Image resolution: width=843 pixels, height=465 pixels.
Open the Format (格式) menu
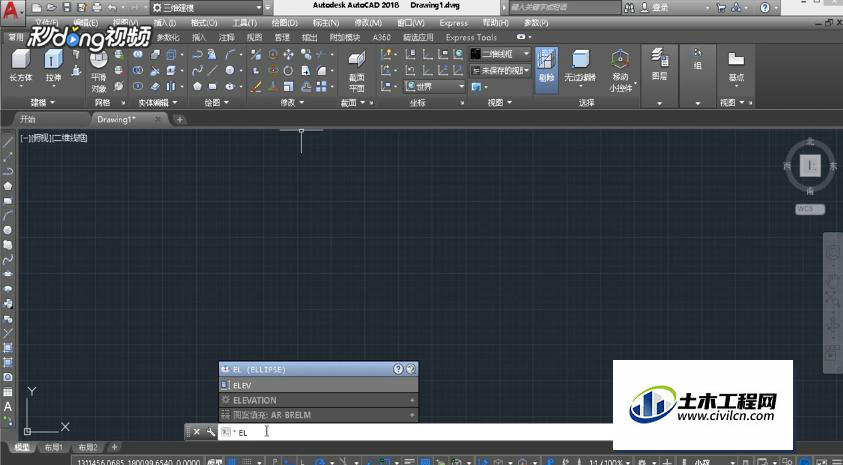coord(204,23)
